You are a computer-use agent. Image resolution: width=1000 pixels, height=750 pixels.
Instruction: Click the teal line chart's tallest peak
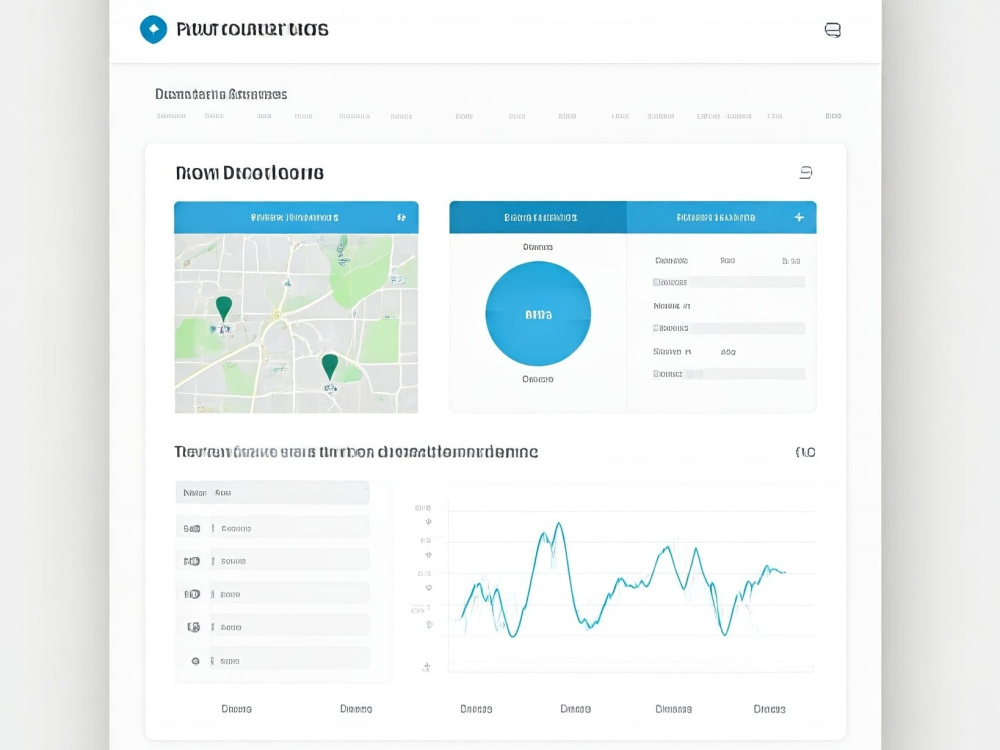click(559, 524)
